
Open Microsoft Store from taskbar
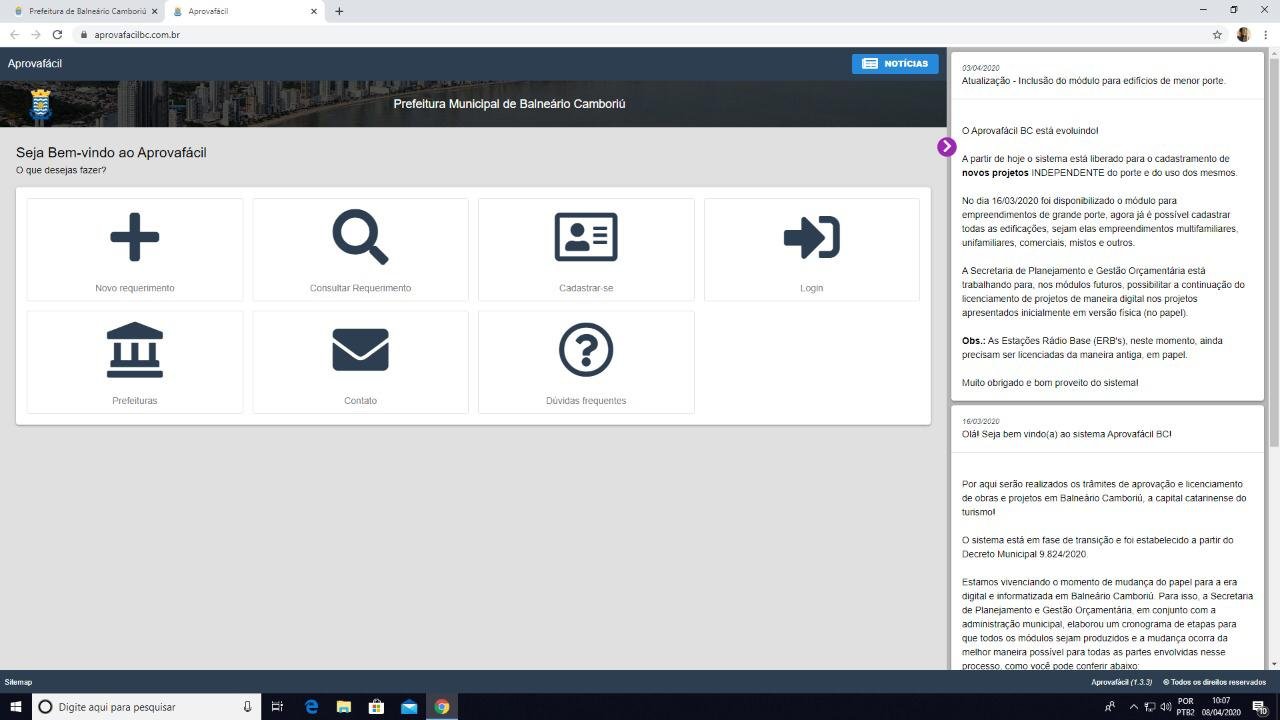(376, 707)
